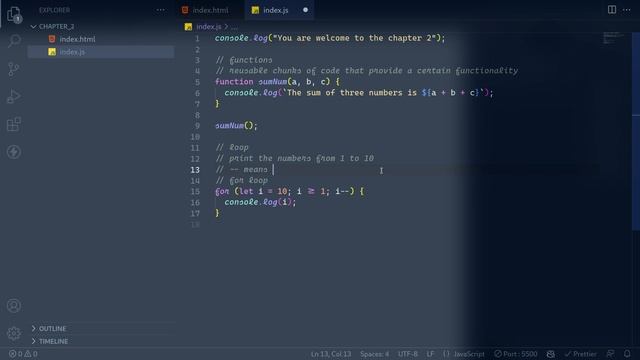The image size is (640, 360).
Task: Click the Prettier status item
Action: pyautogui.click(x=580, y=354)
